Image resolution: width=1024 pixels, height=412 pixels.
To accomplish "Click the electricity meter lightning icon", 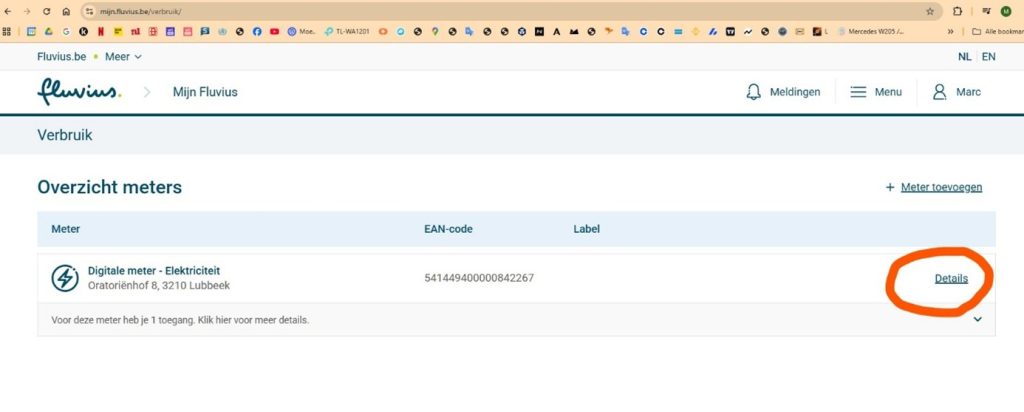I will [65, 278].
